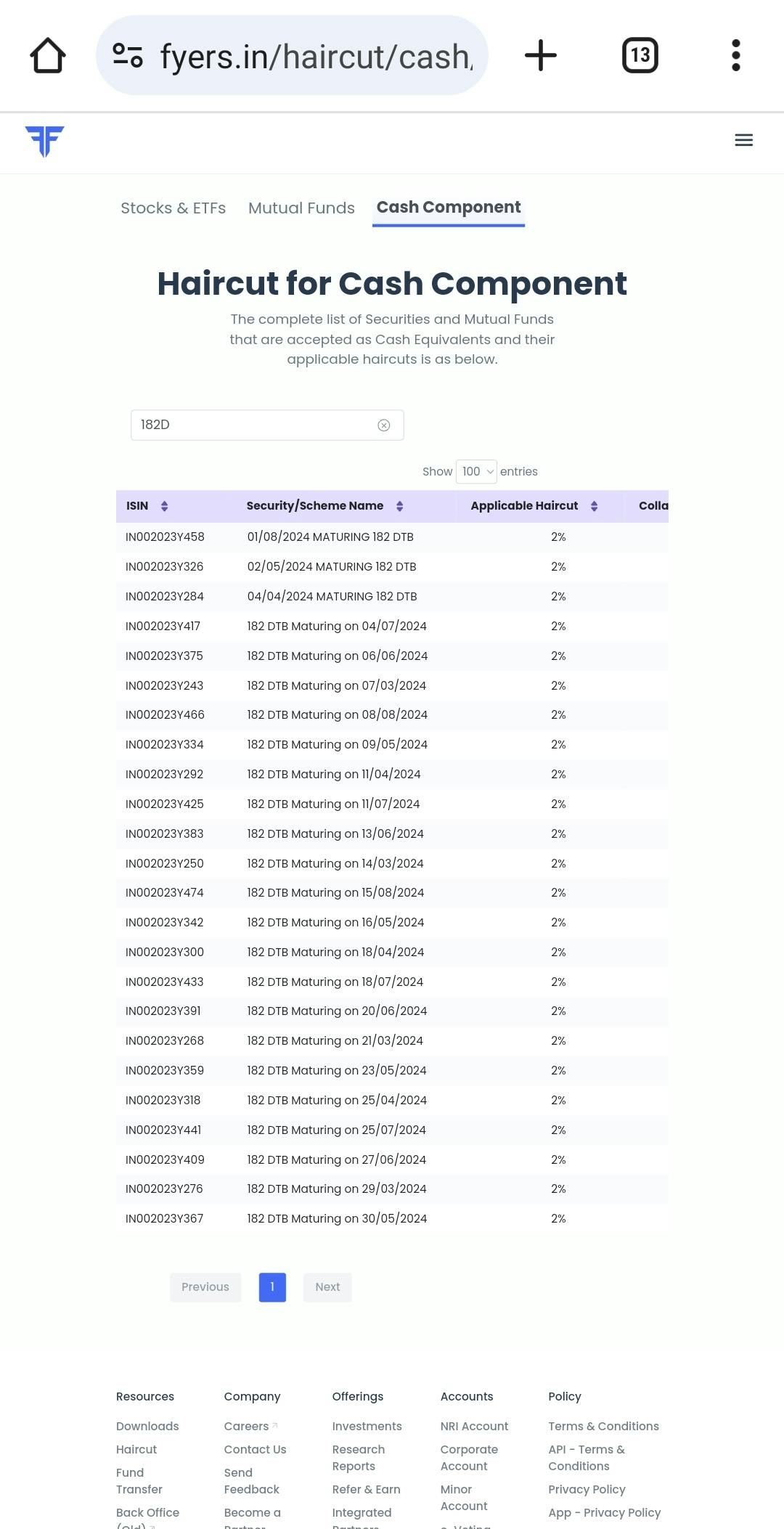
Task: Open the Terms & Conditions footer link
Action: (x=603, y=1426)
